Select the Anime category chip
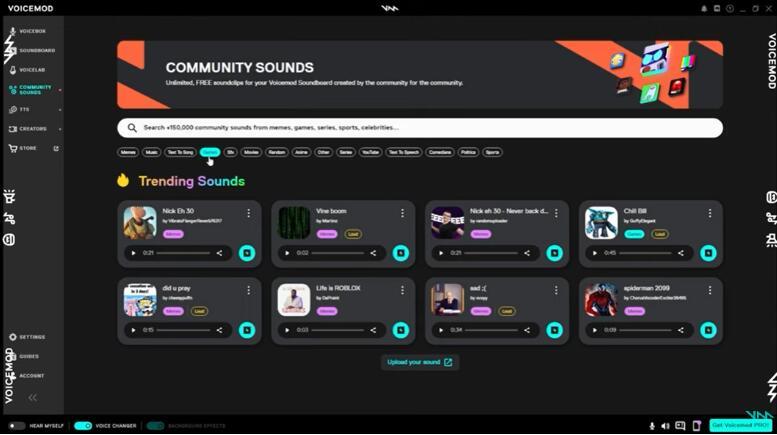 [x=301, y=152]
